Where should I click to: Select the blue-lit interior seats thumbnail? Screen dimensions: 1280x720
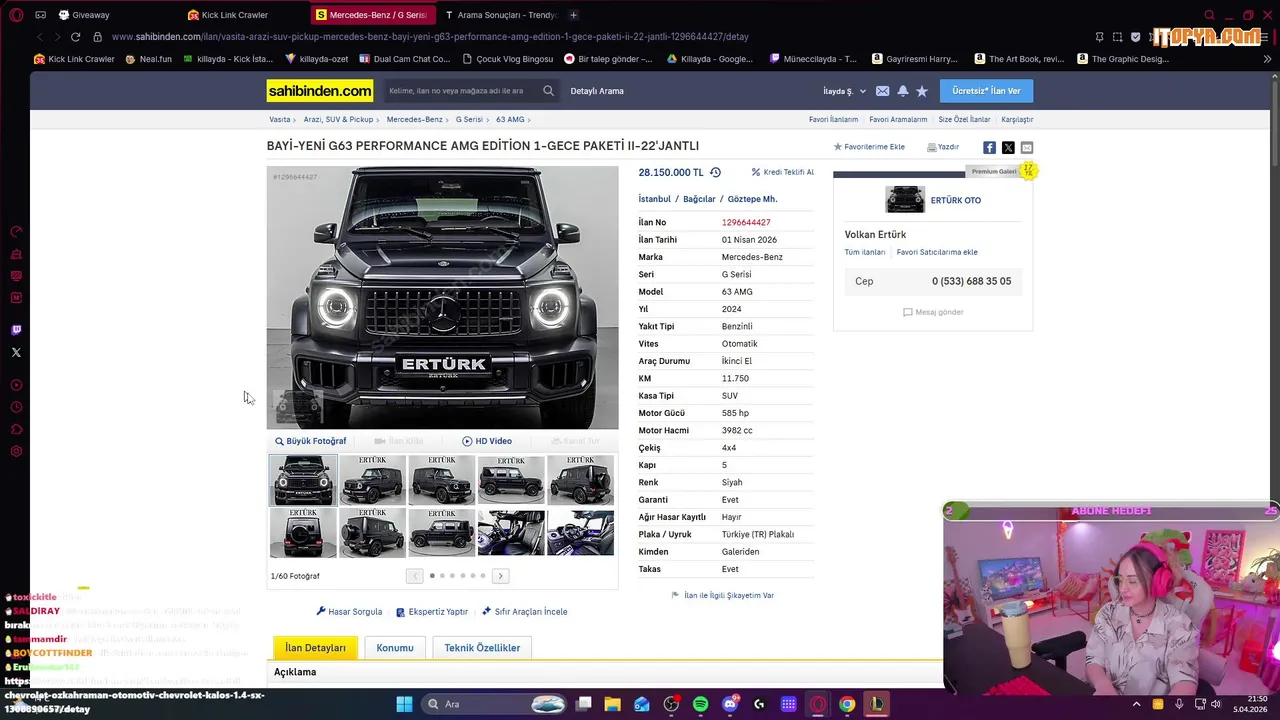[511, 532]
